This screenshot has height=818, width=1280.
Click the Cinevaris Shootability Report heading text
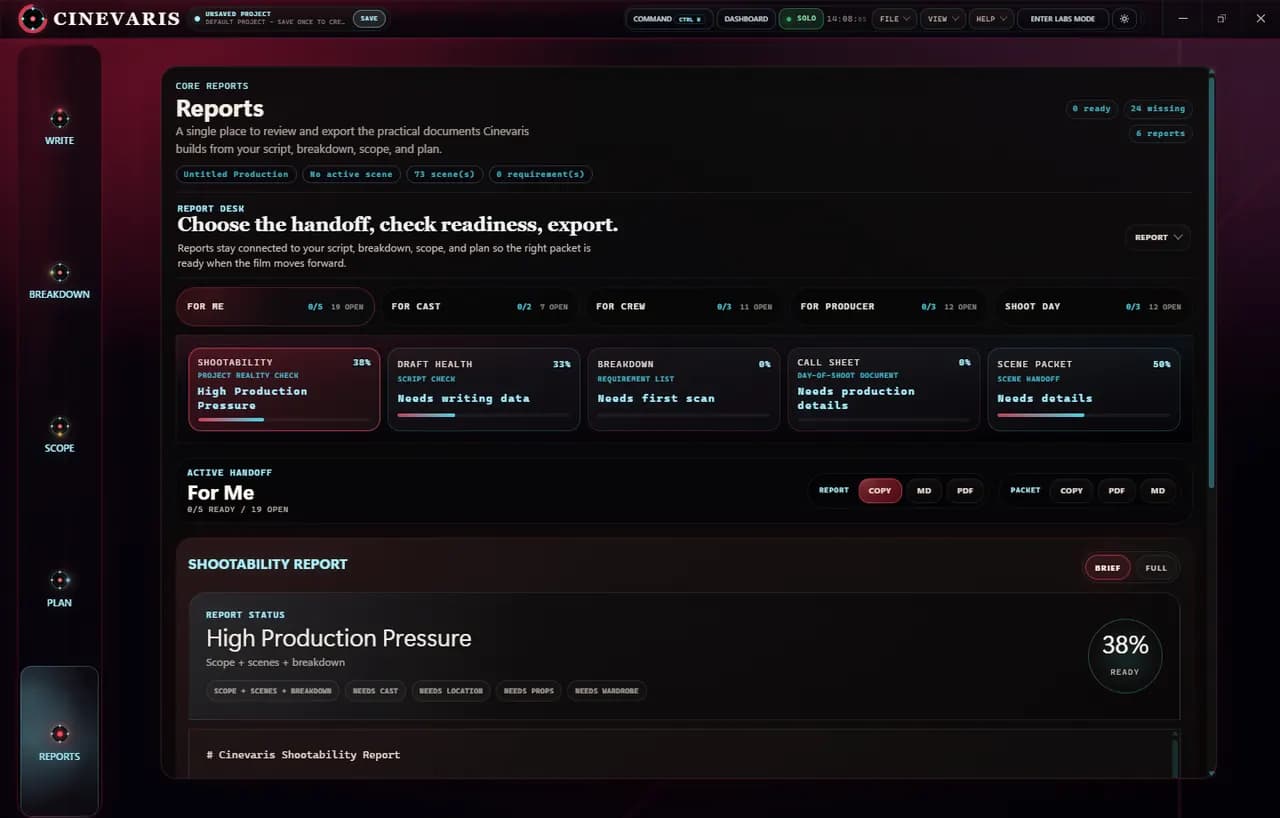click(x=303, y=754)
